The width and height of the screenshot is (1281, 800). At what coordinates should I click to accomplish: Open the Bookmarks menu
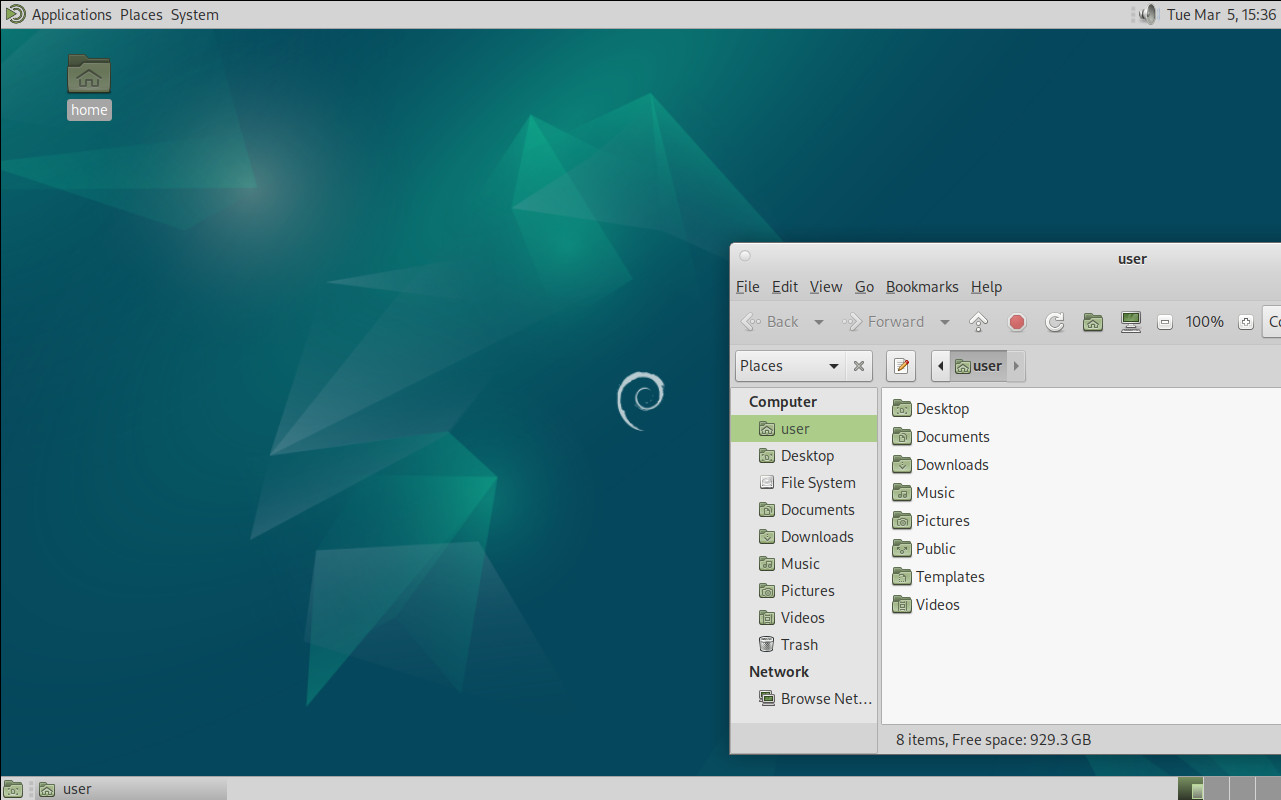pyautogui.click(x=921, y=286)
